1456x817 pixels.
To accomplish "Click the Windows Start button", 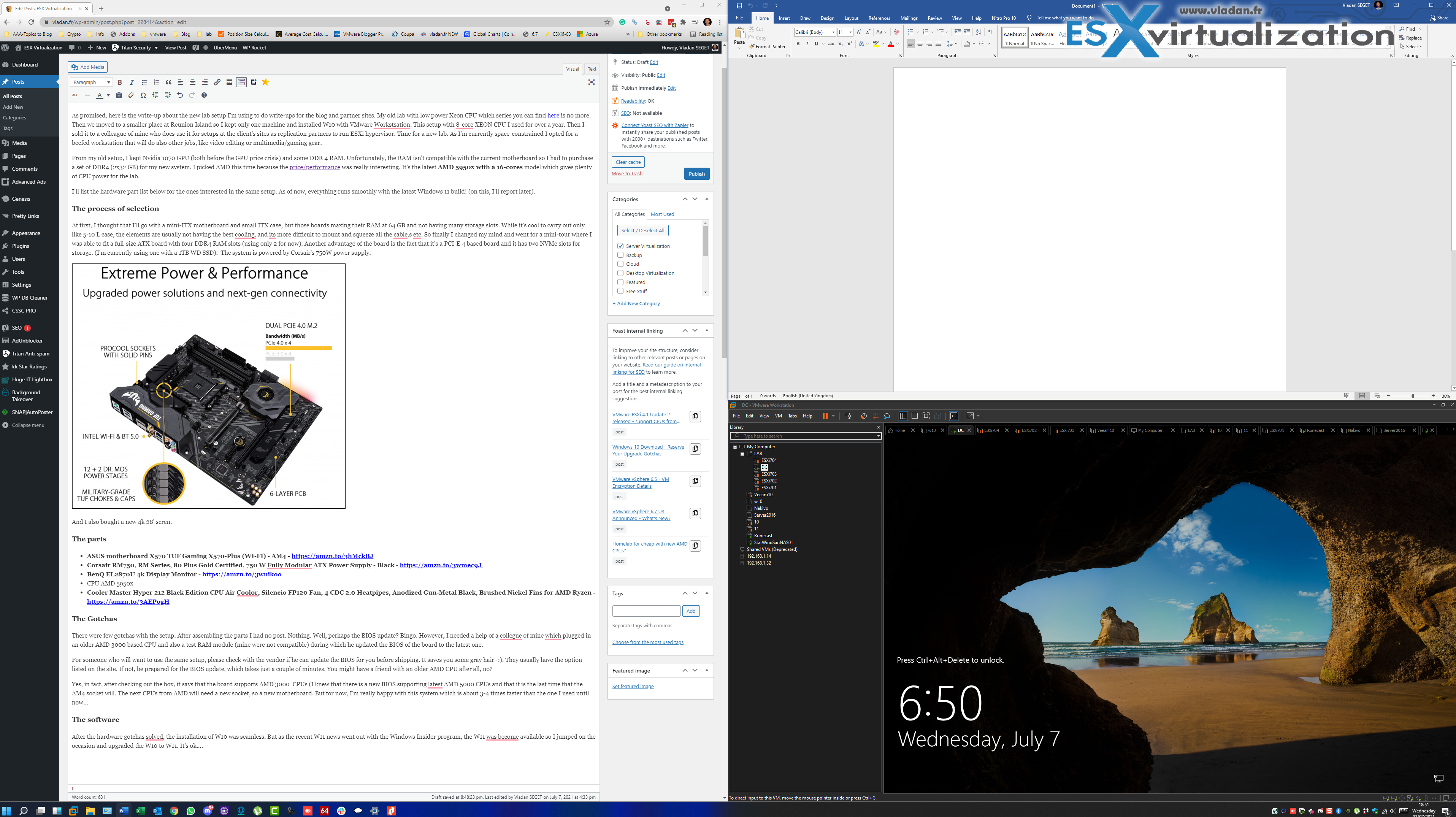I will 7,811.
